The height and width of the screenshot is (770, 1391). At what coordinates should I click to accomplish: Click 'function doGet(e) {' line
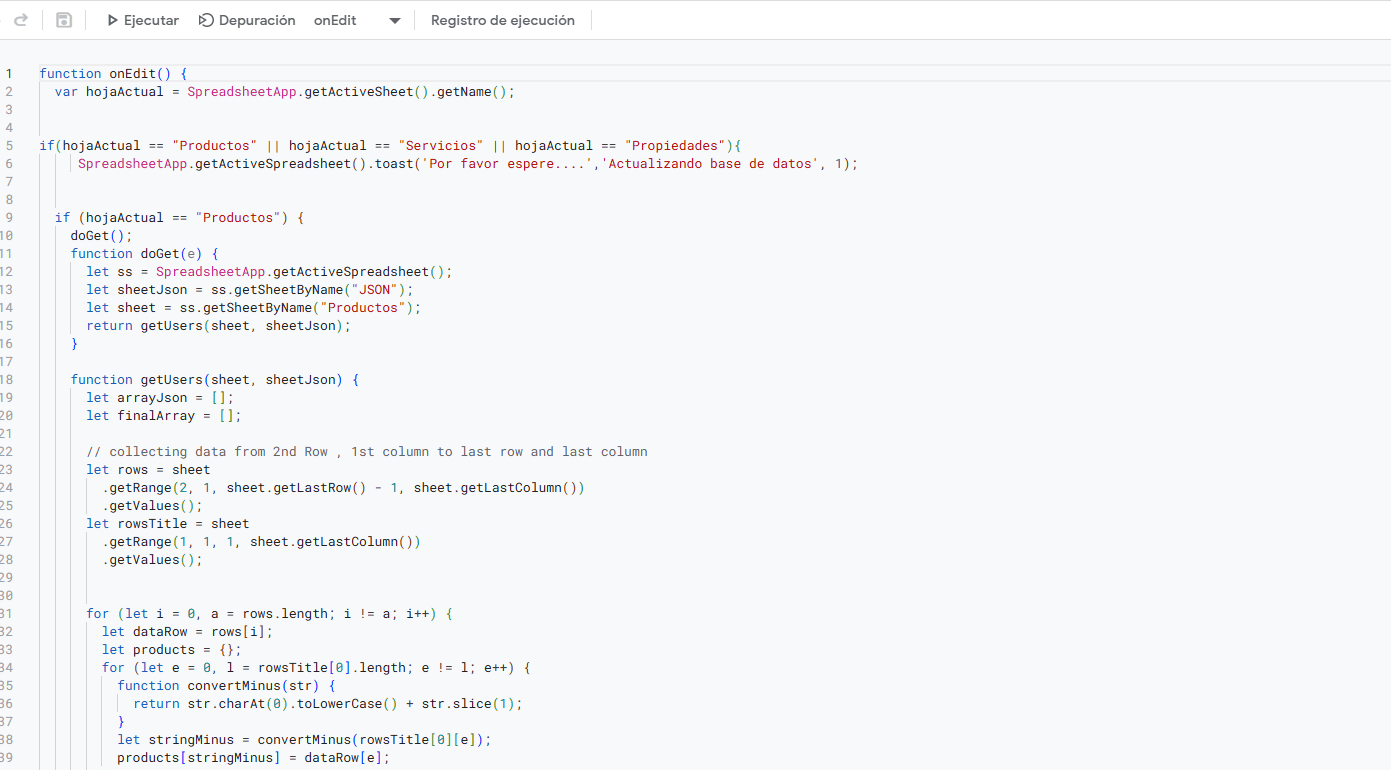tap(144, 254)
